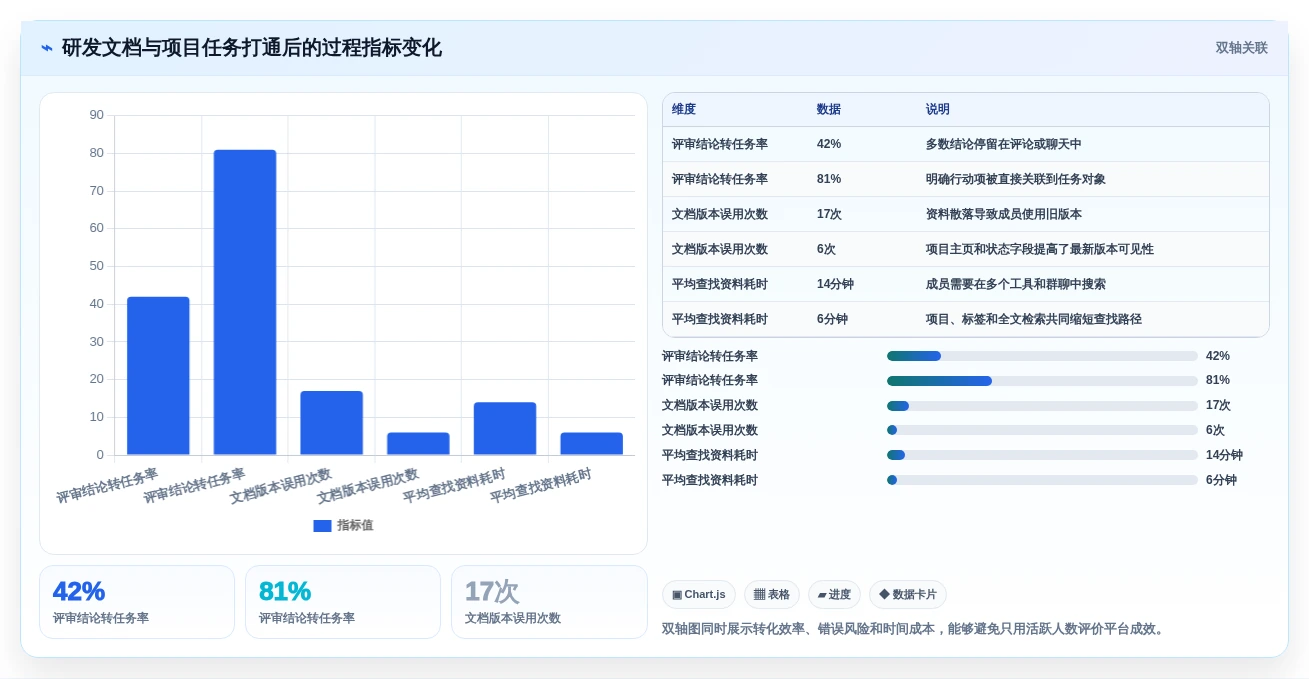Click 平均查找资料耗时 in the table's 14分钟 row

coord(720,284)
